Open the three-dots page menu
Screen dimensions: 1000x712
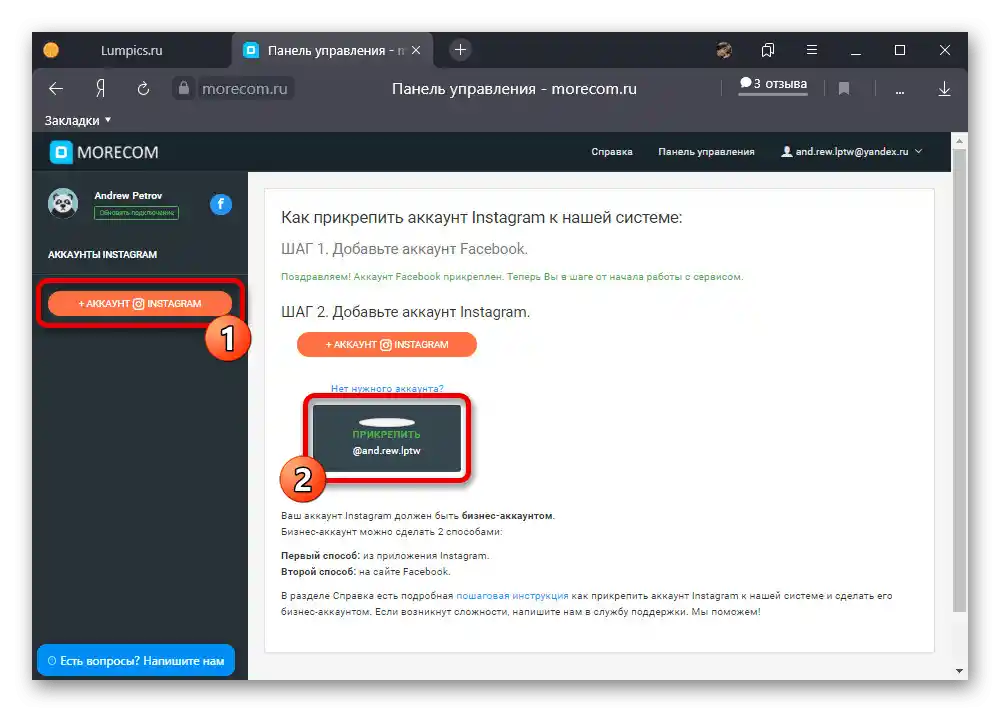899,90
